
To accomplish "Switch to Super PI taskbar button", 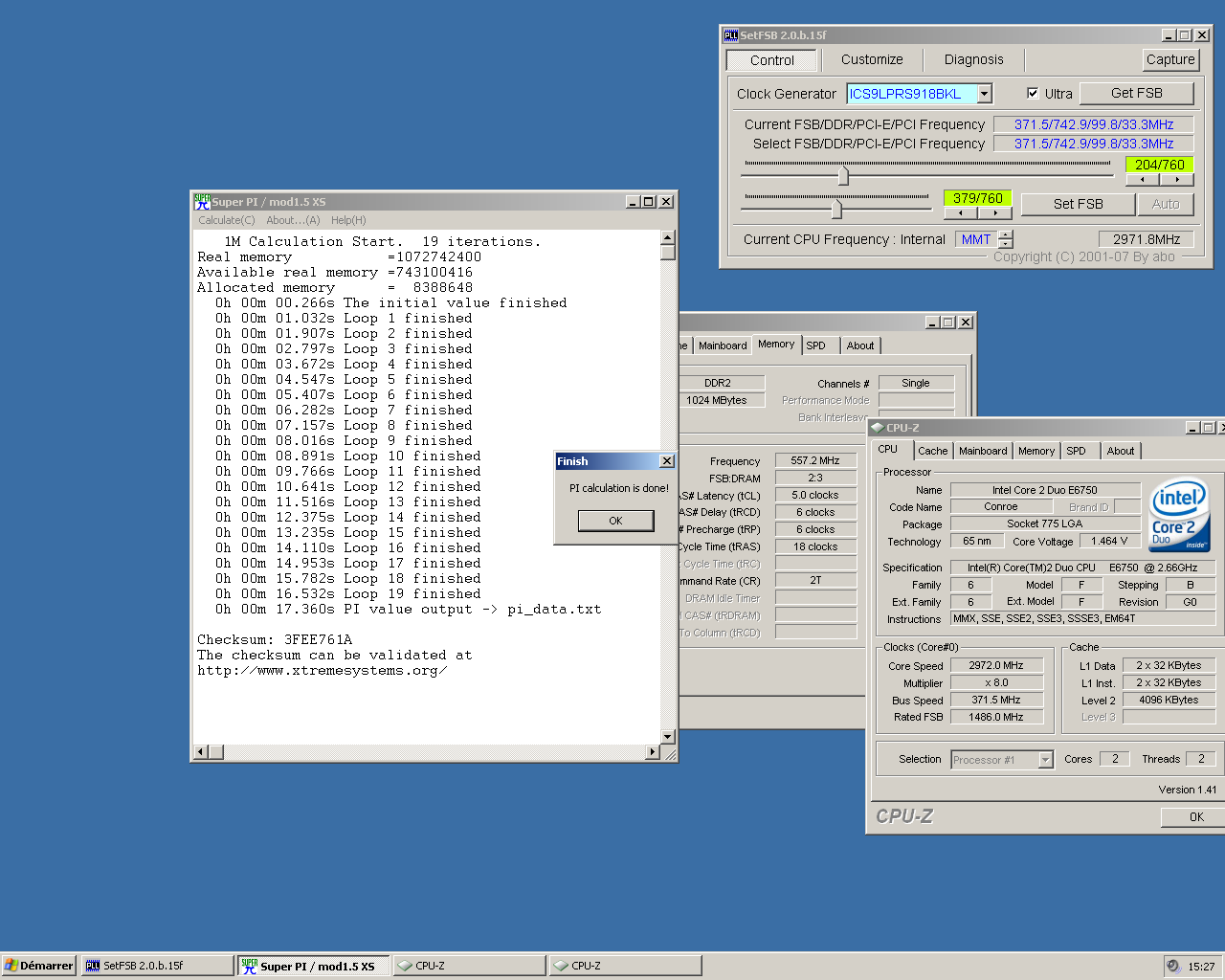I will pos(314,966).
